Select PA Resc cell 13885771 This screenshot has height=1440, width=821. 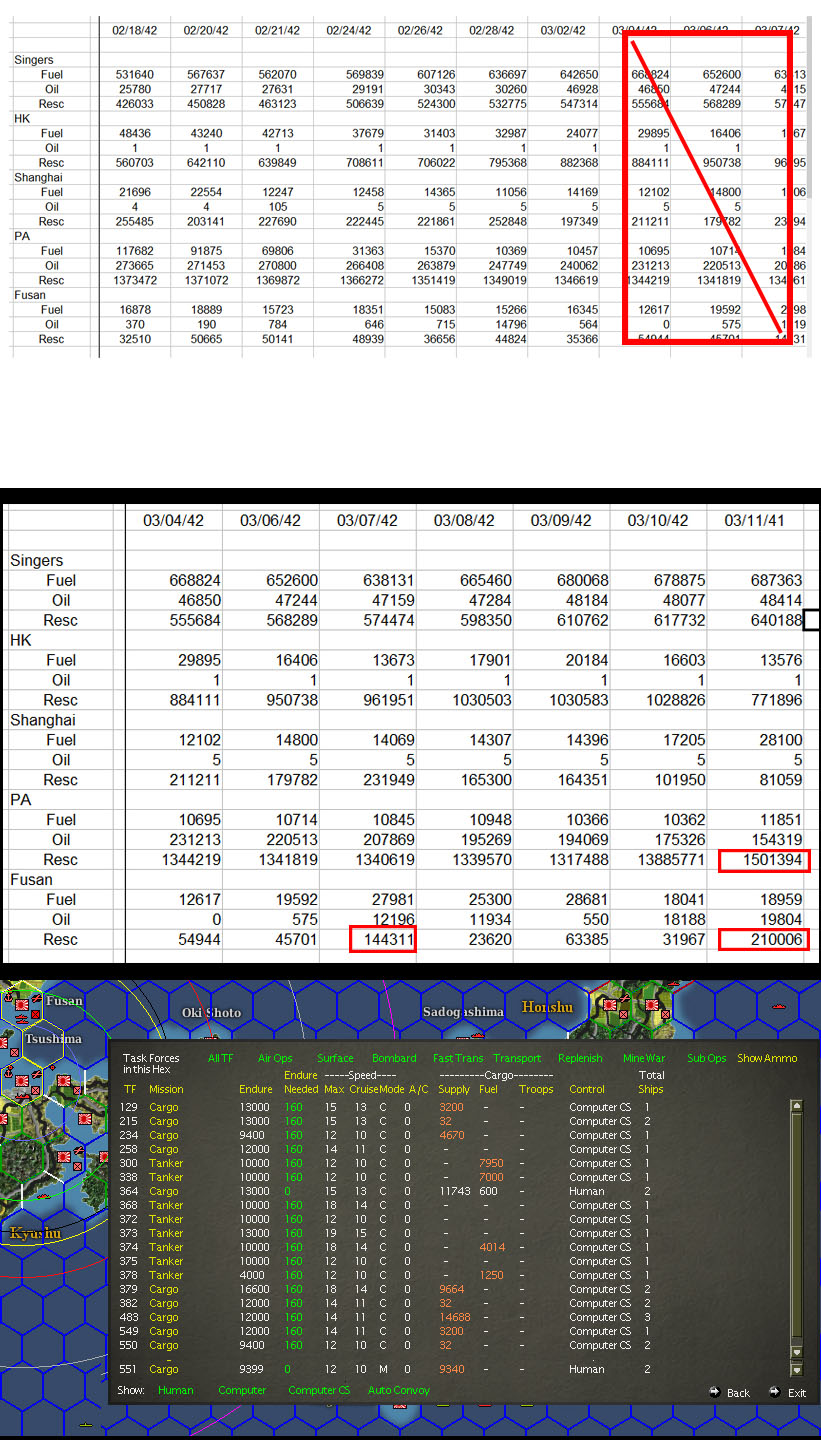(x=658, y=860)
